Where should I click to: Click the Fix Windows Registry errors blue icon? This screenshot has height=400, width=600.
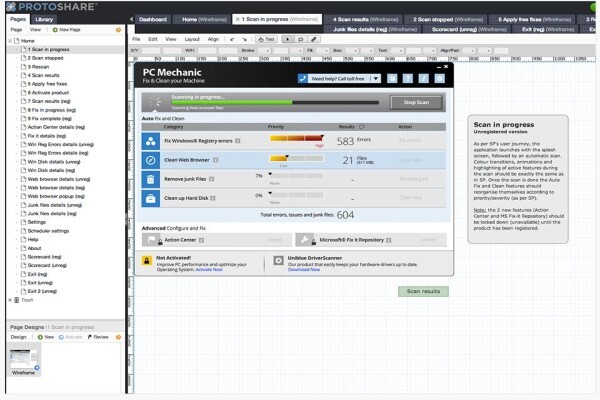(151, 141)
